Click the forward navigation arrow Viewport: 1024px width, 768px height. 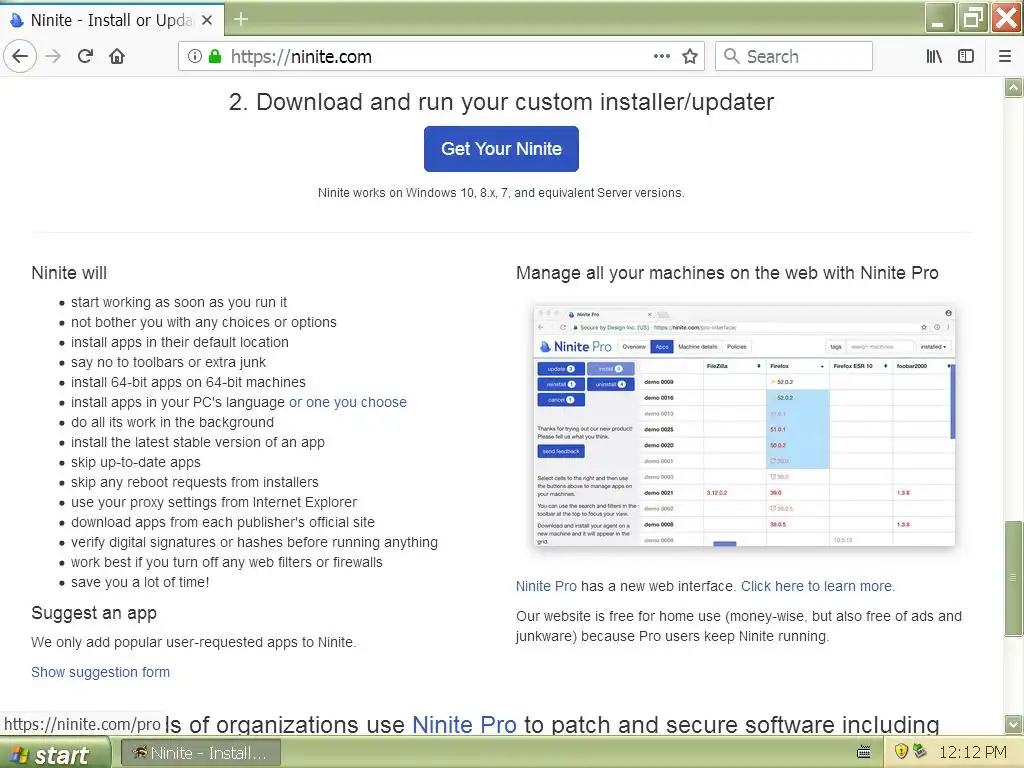click(54, 56)
